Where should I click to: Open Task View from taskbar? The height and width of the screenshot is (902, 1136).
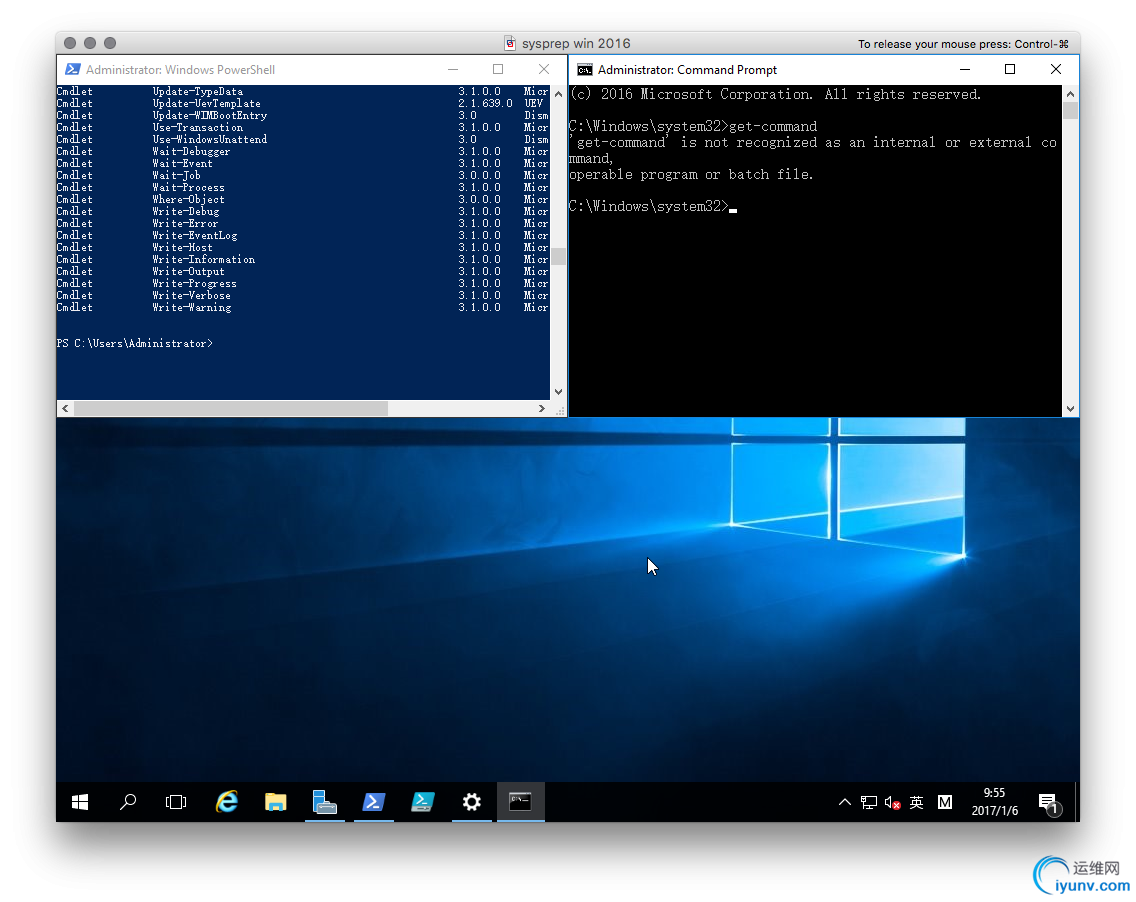[x=176, y=802]
